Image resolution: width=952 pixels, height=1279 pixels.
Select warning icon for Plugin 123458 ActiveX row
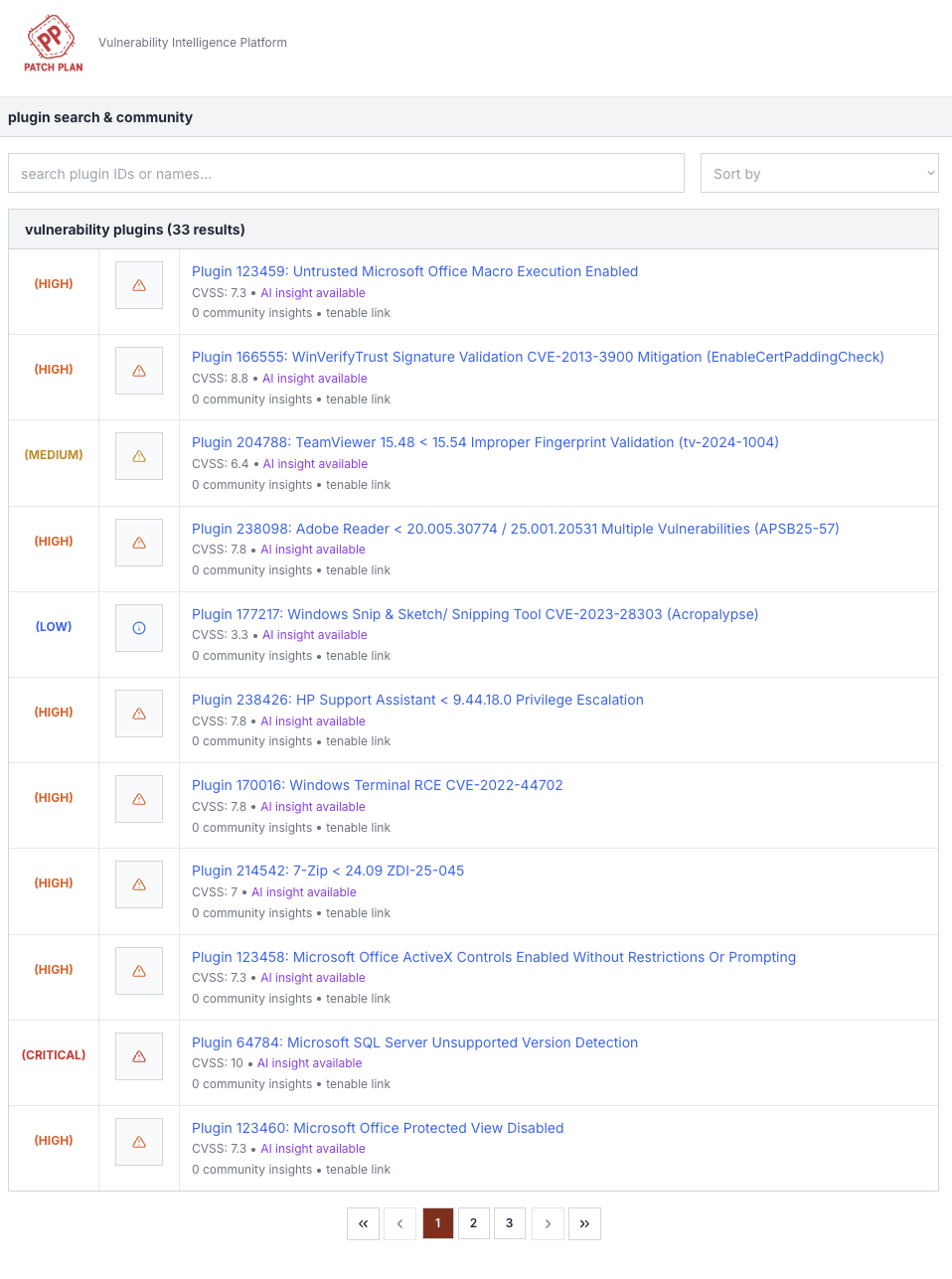139,971
